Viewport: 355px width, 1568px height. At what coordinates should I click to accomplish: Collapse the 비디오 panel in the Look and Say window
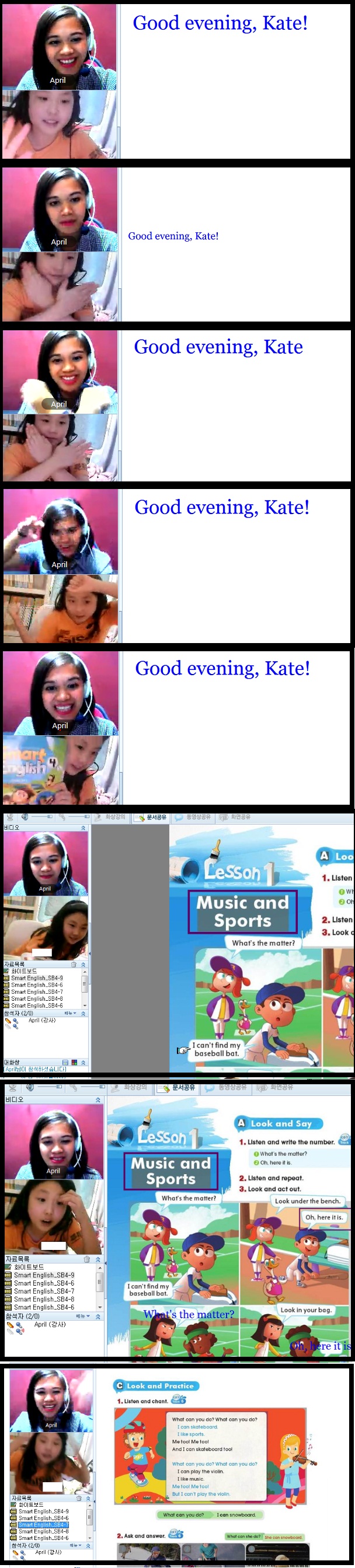(x=98, y=1100)
